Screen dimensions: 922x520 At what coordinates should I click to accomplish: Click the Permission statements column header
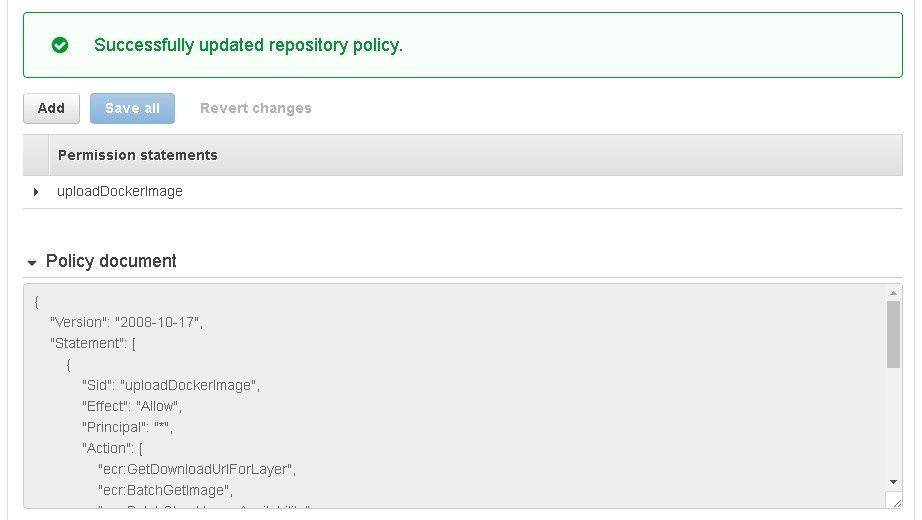[x=138, y=155]
